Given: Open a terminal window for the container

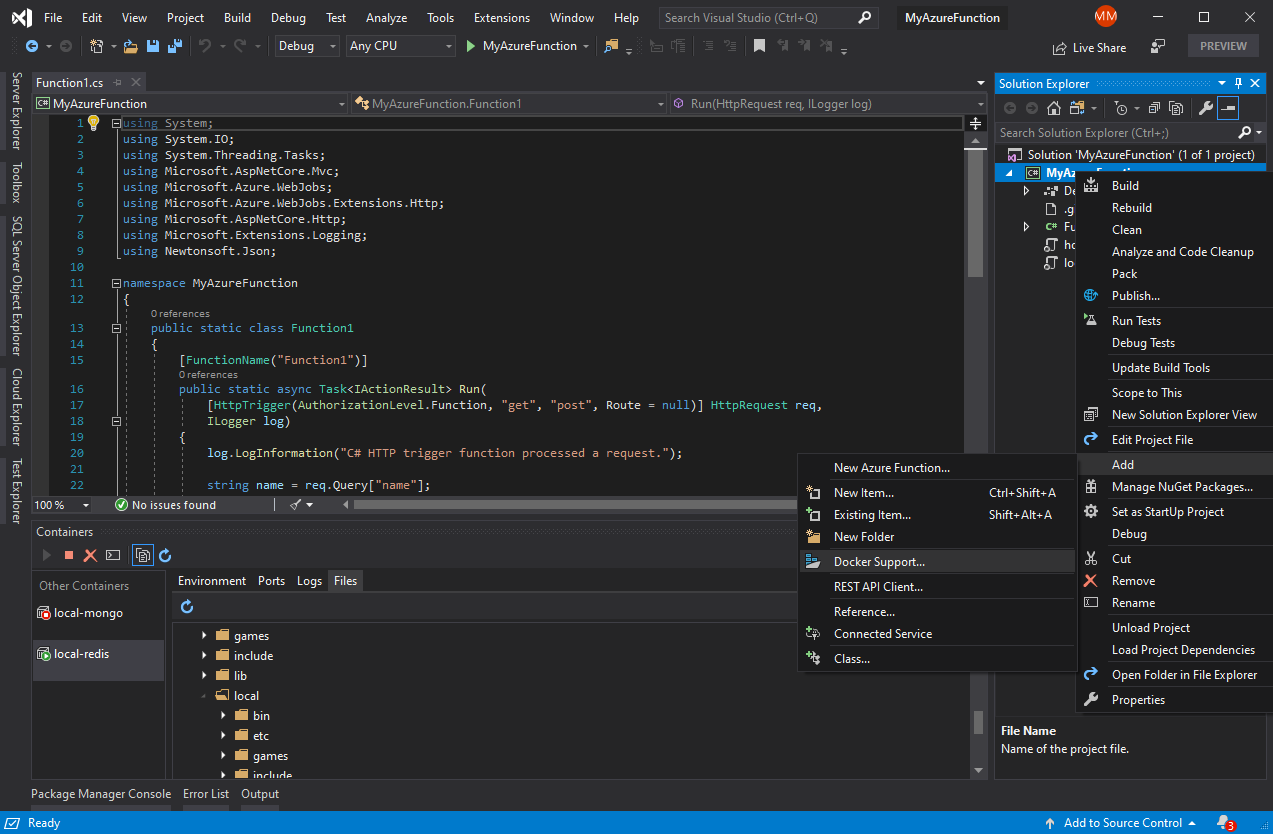Looking at the screenshot, I should [x=111, y=554].
